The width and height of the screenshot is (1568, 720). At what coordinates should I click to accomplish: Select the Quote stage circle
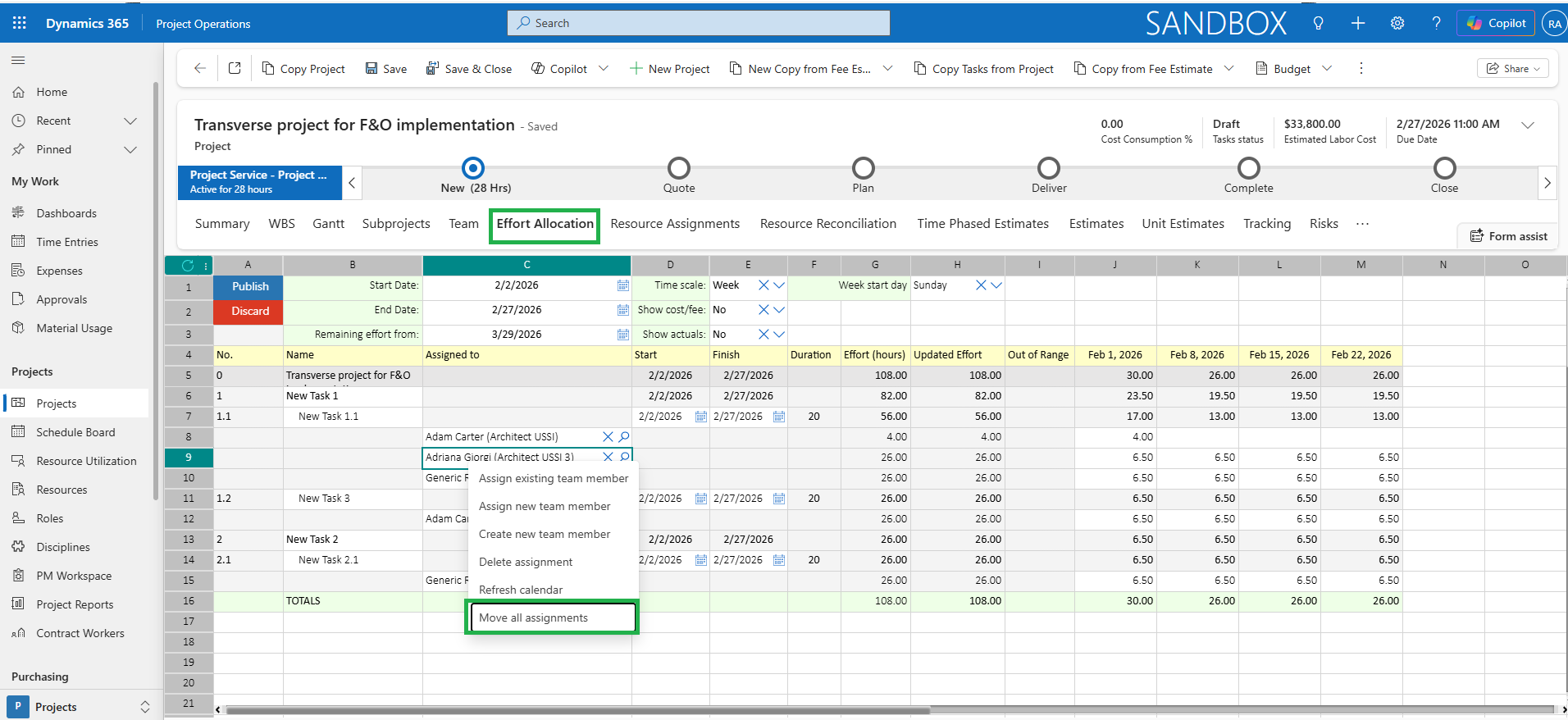[x=678, y=168]
